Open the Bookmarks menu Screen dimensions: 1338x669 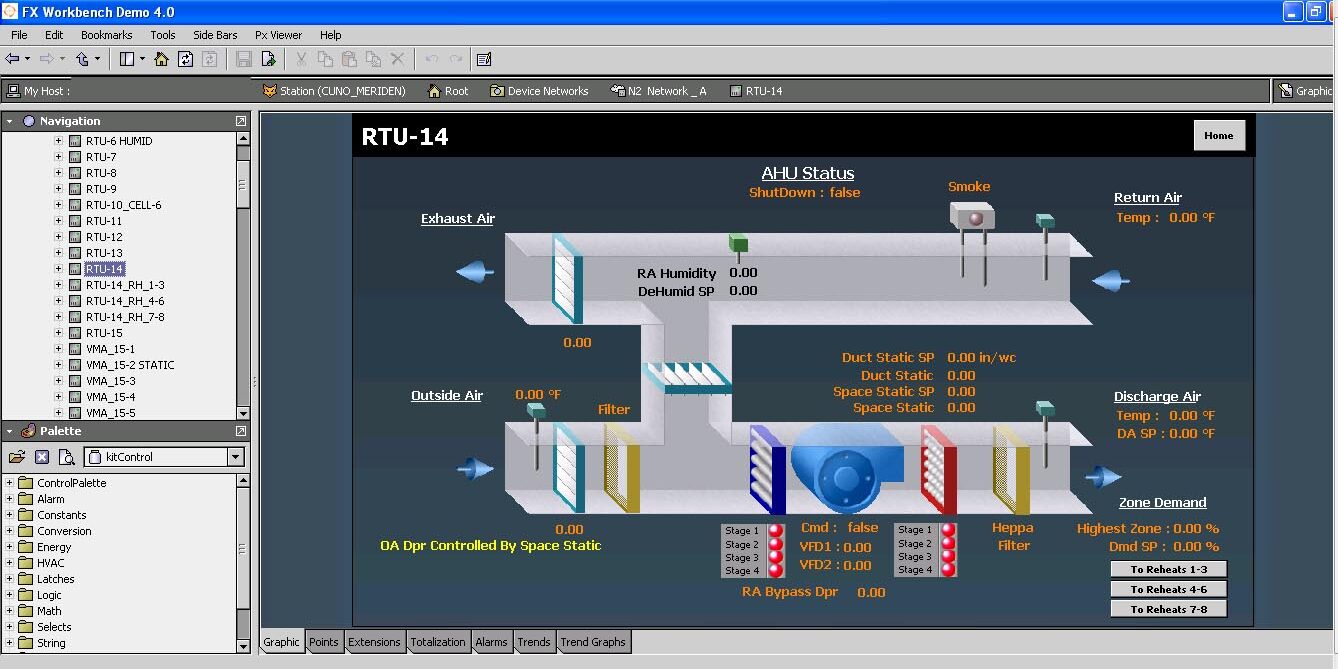point(106,34)
